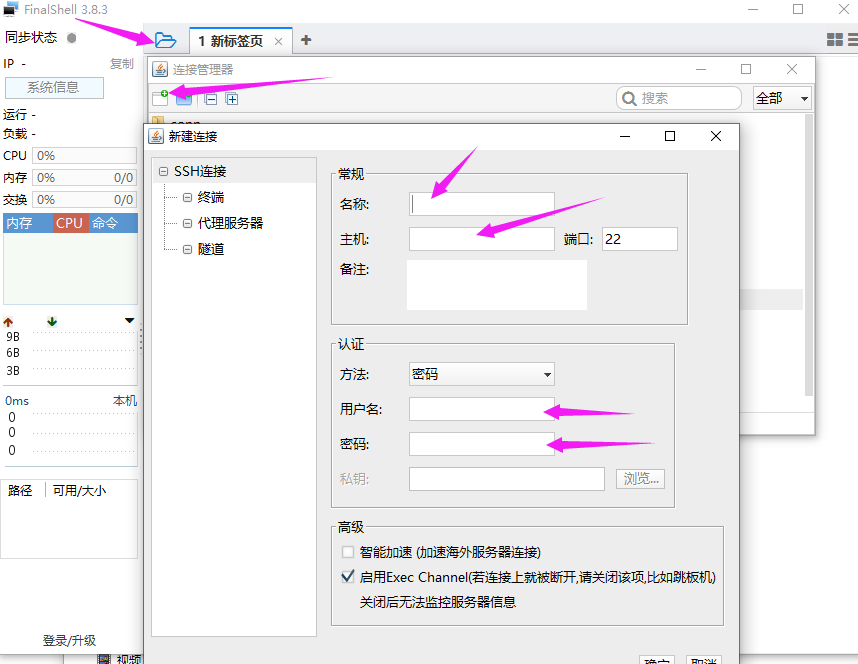Screen dimensions: 858x664
Task: Open the network interface dropdown triangle
Action: point(130,321)
